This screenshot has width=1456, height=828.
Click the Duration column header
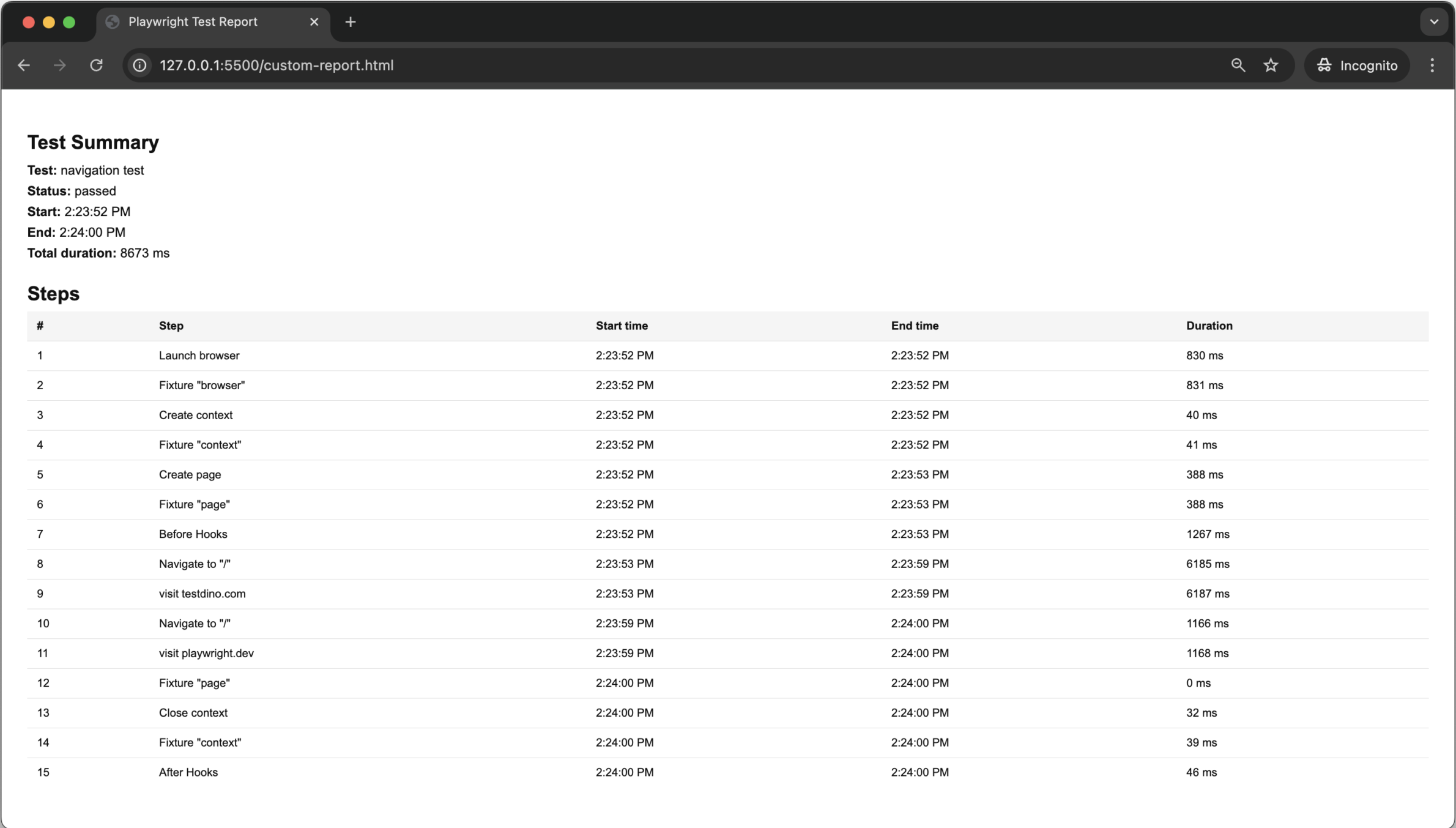pyautogui.click(x=1209, y=326)
